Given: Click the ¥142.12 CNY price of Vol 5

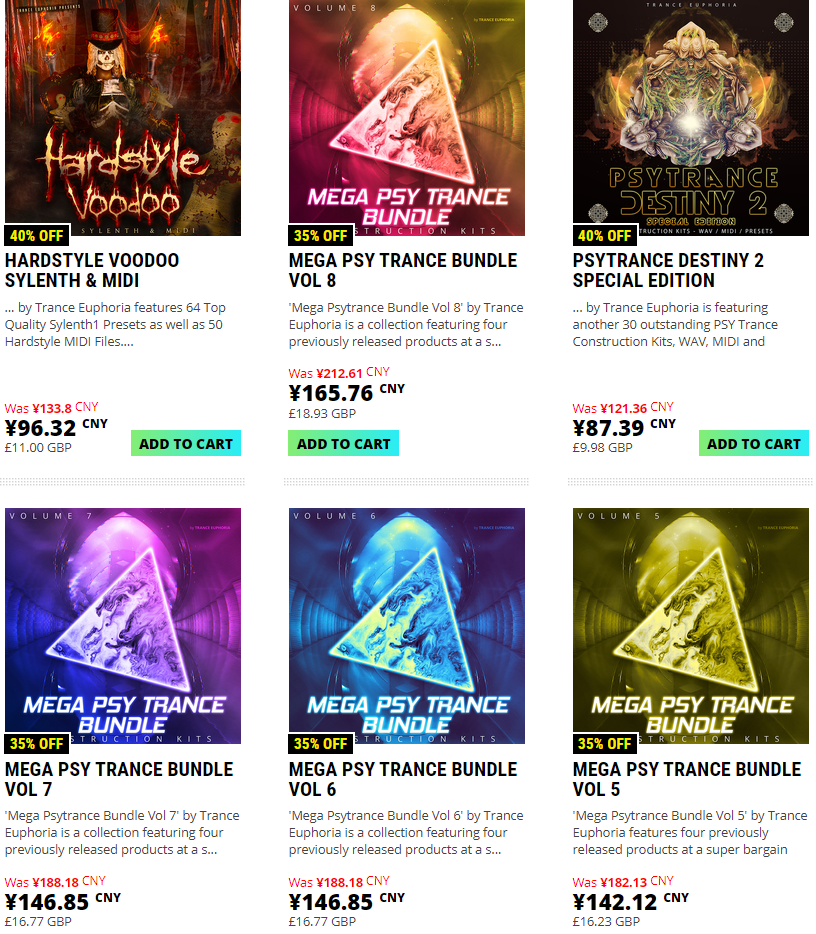Looking at the screenshot, I should [631, 902].
